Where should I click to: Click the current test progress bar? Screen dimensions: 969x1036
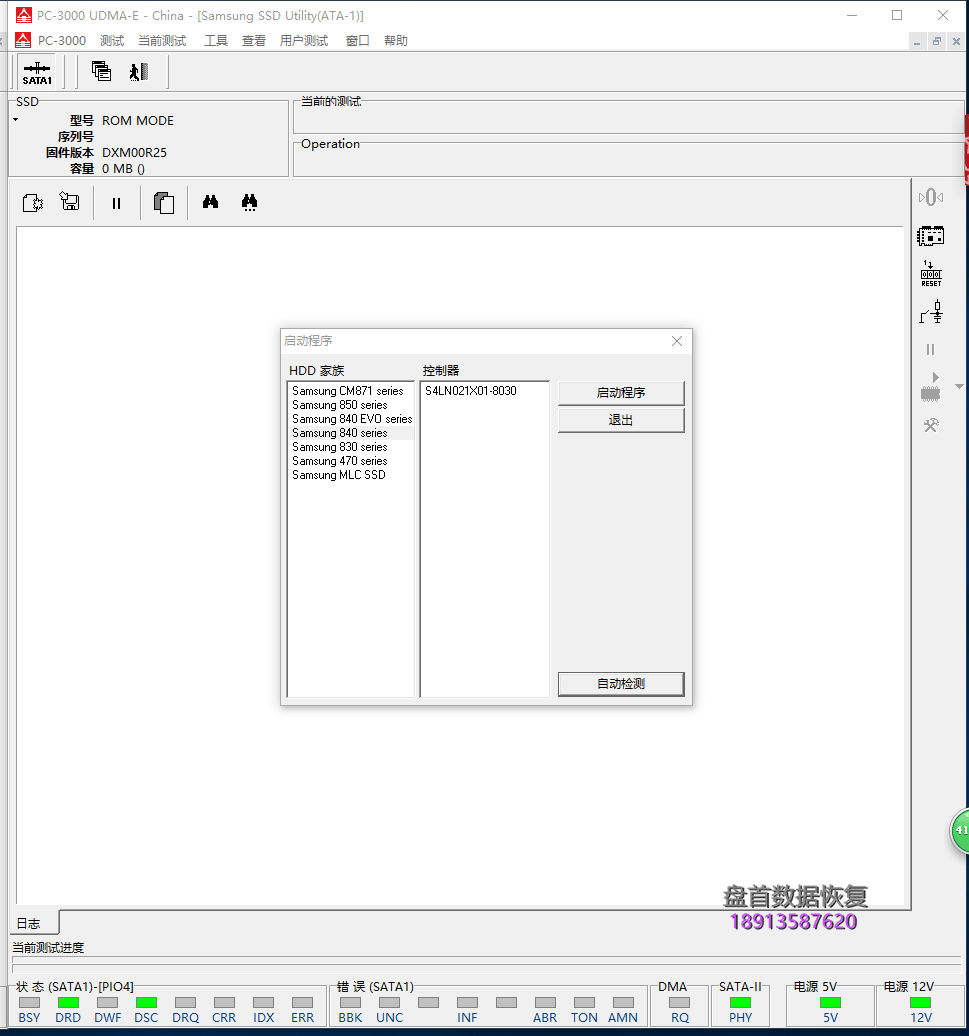(487, 964)
